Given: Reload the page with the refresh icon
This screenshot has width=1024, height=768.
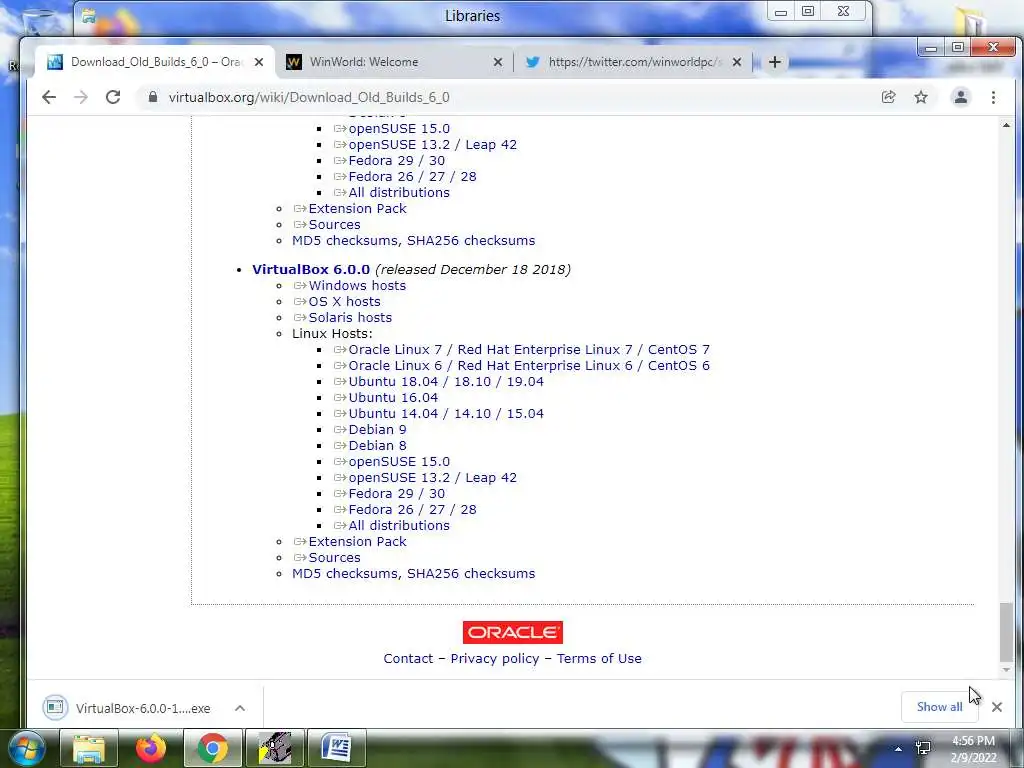Looking at the screenshot, I should (x=113, y=97).
